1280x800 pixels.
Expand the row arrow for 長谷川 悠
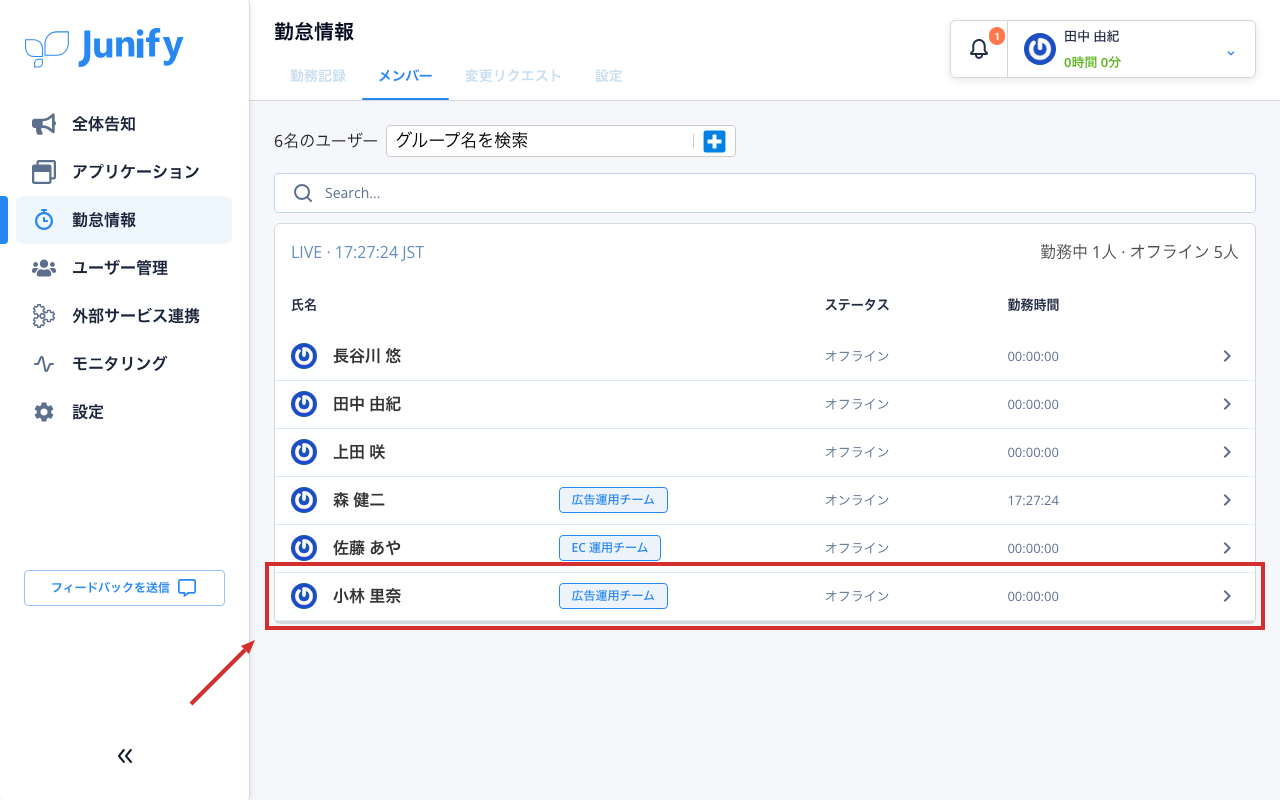pyautogui.click(x=1227, y=356)
